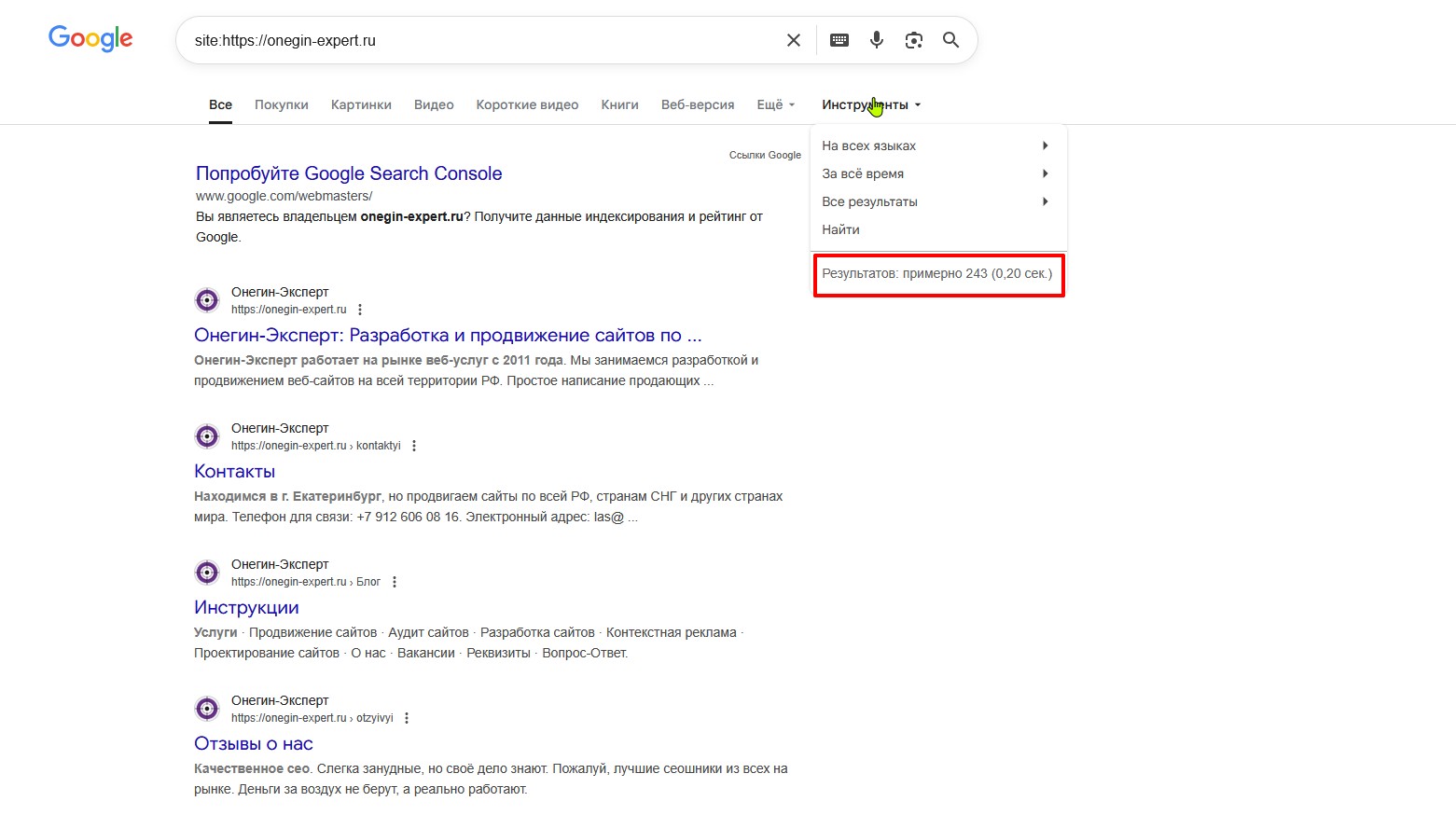
Task: Open three-dot menu for the otzyivyi result
Action: (x=407, y=718)
